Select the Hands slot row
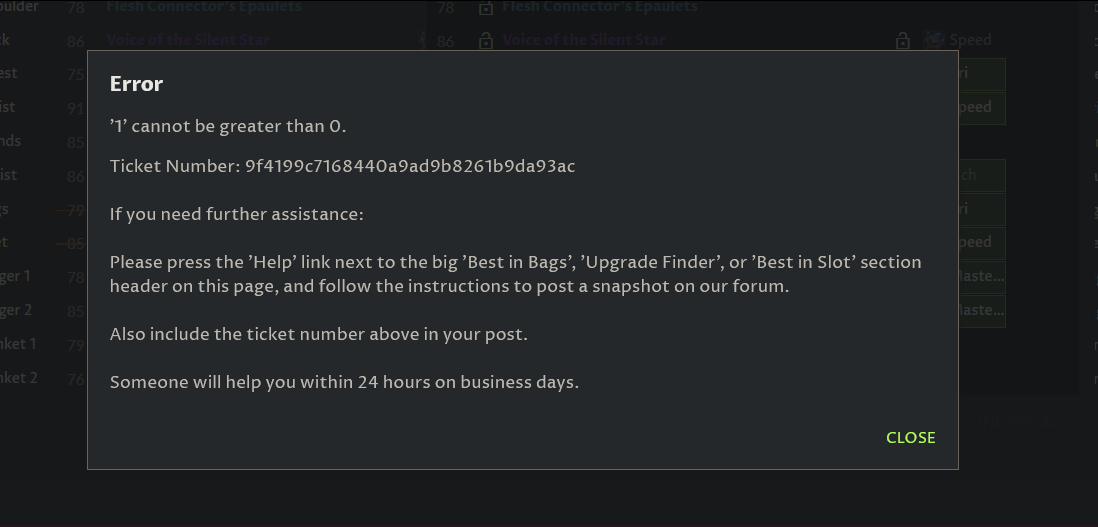This screenshot has height=527, width=1098. pyautogui.click(x=10, y=141)
